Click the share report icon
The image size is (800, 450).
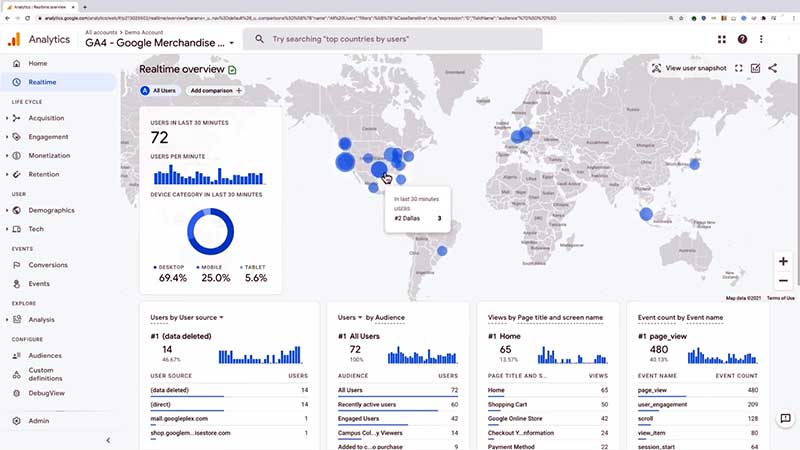[773, 68]
